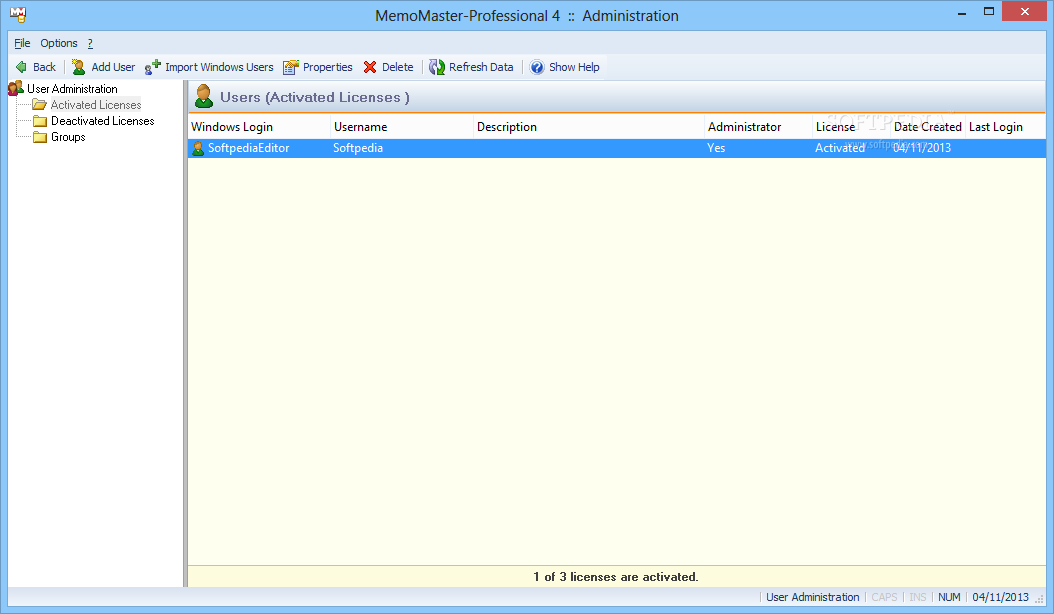Click the Properties button label
Screen dimensions: 1054x614
(327, 67)
